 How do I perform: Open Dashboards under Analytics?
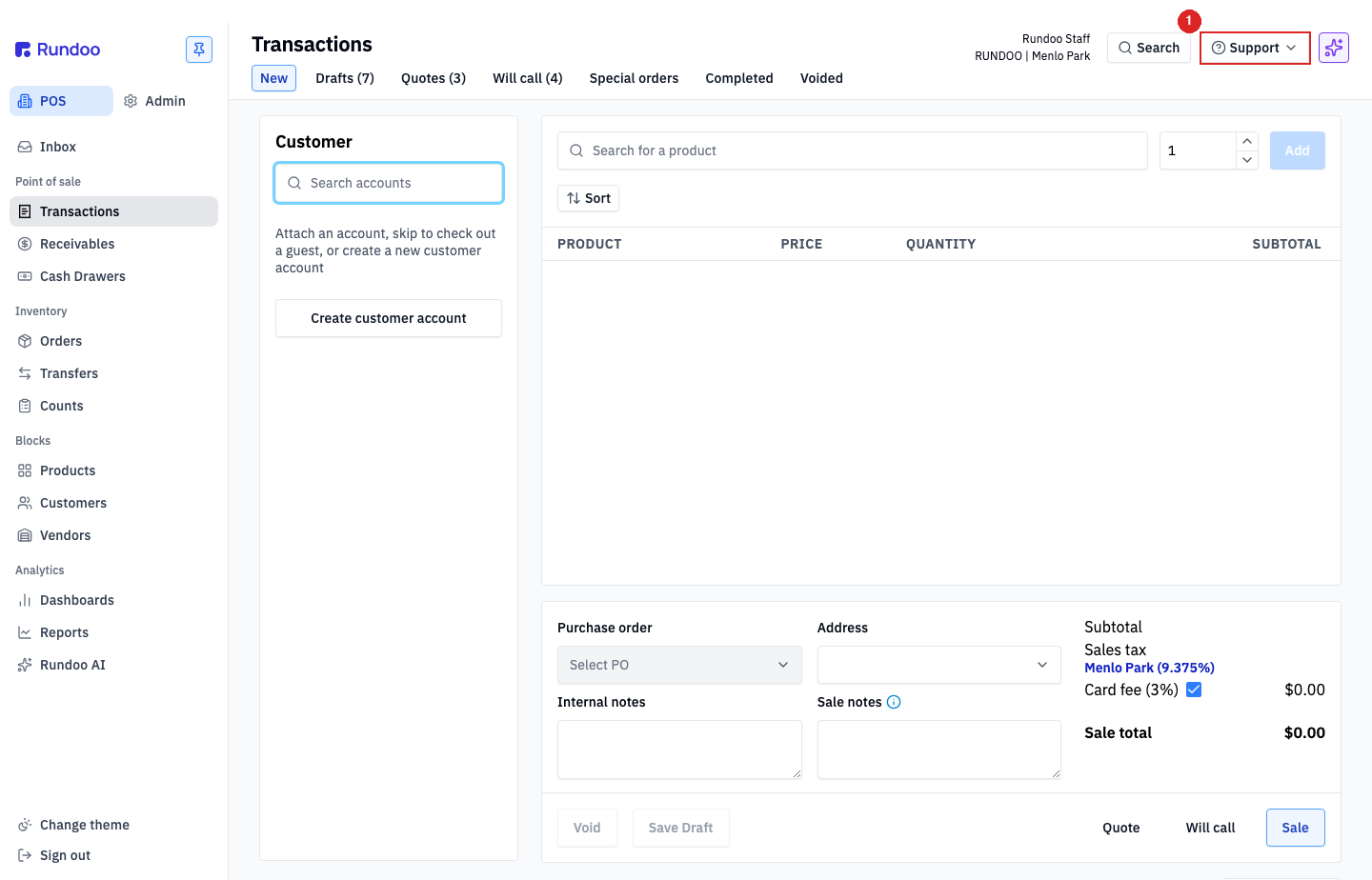[x=113, y=600]
